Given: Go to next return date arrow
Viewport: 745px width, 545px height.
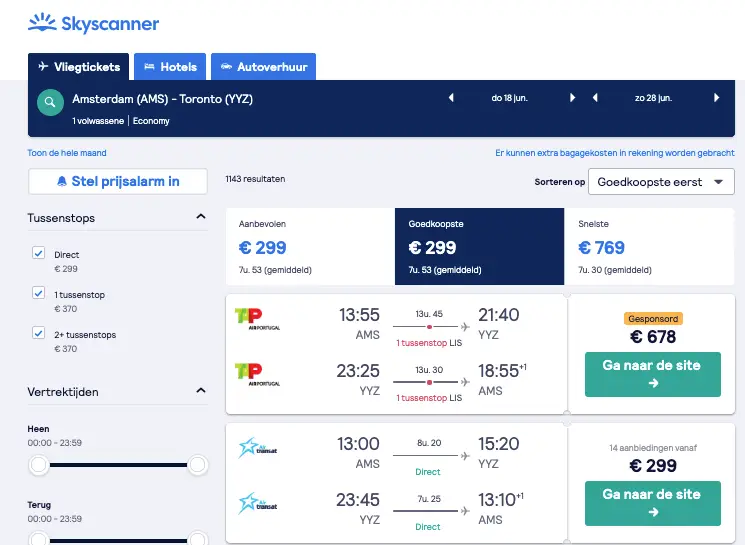Looking at the screenshot, I should (x=716, y=98).
